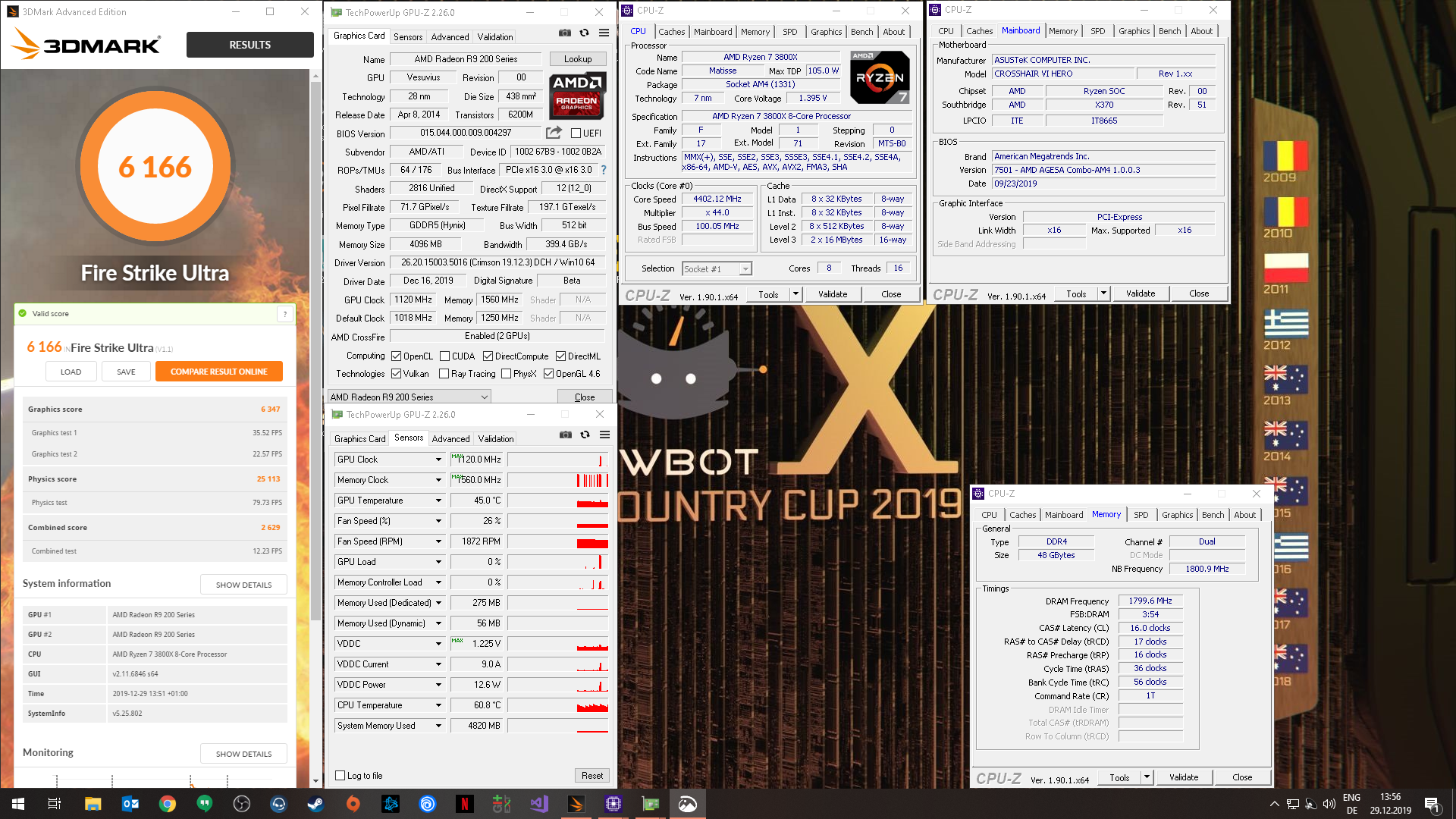This screenshot has height=819, width=1456.
Task: Toggle the Vulkan checkbox
Action: [x=396, y=374]
